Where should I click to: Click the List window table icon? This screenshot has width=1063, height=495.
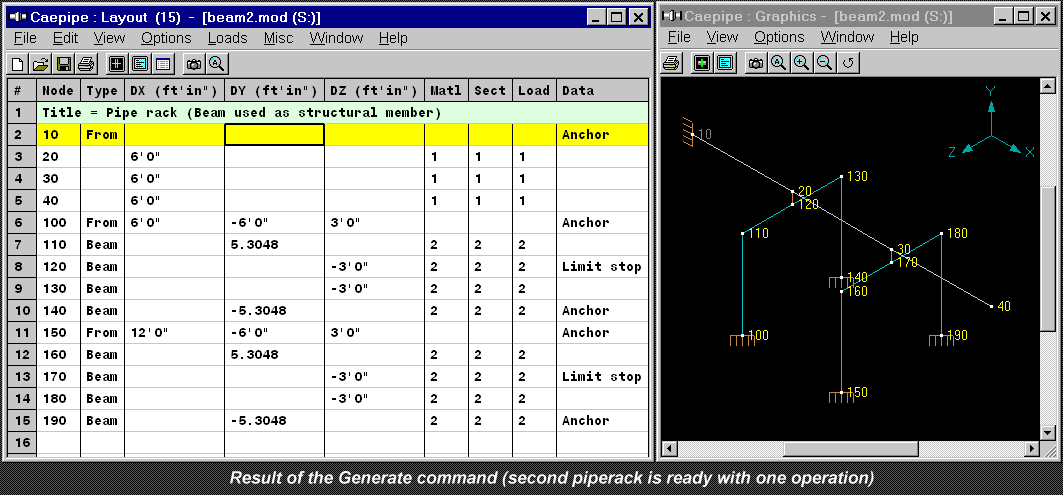pos(163,64)
